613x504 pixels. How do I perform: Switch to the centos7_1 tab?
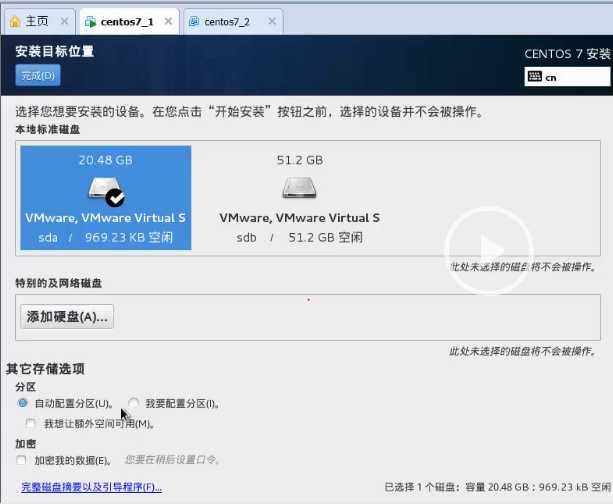coord(127,22)
